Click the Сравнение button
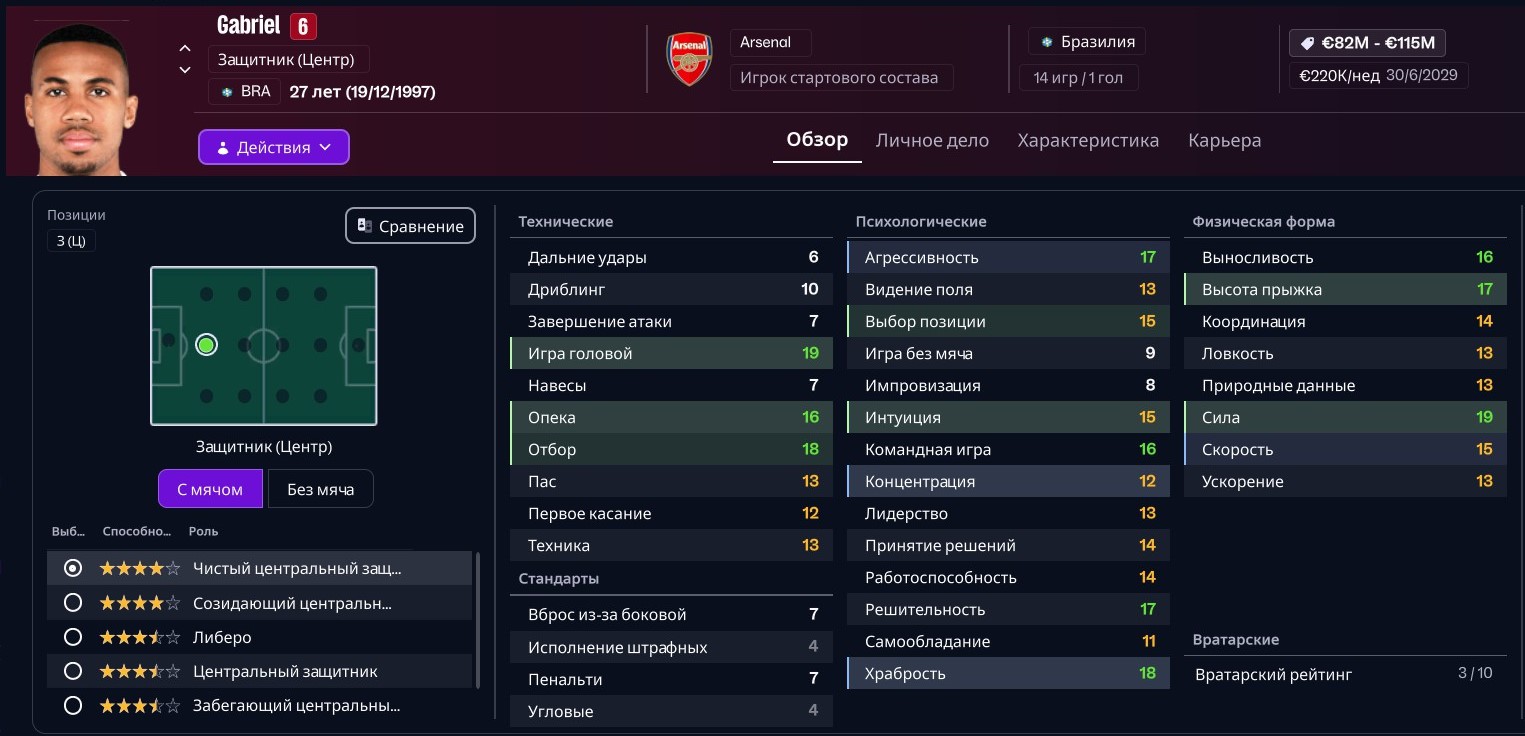The height and width of the screenshot is (736, 1525). 410,226
